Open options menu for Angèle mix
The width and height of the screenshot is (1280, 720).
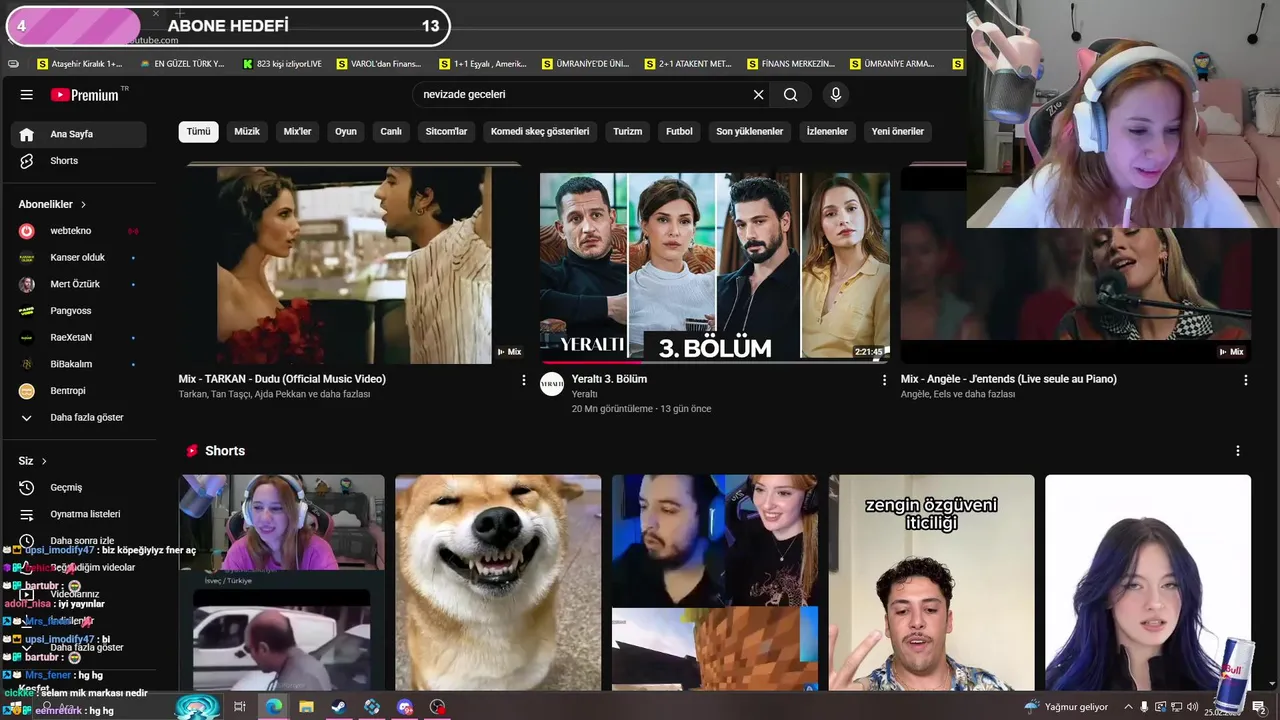tap(1245, 380)
